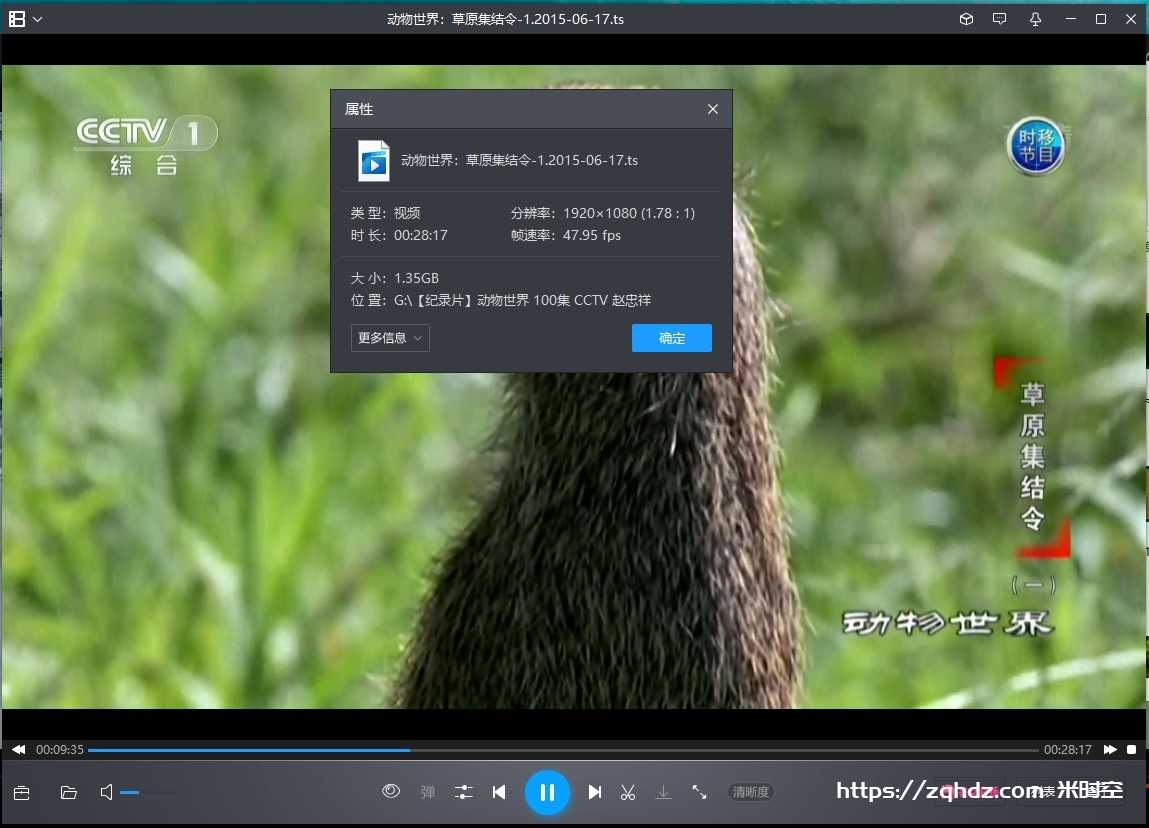Pin the window on top

pos(1035,19)
